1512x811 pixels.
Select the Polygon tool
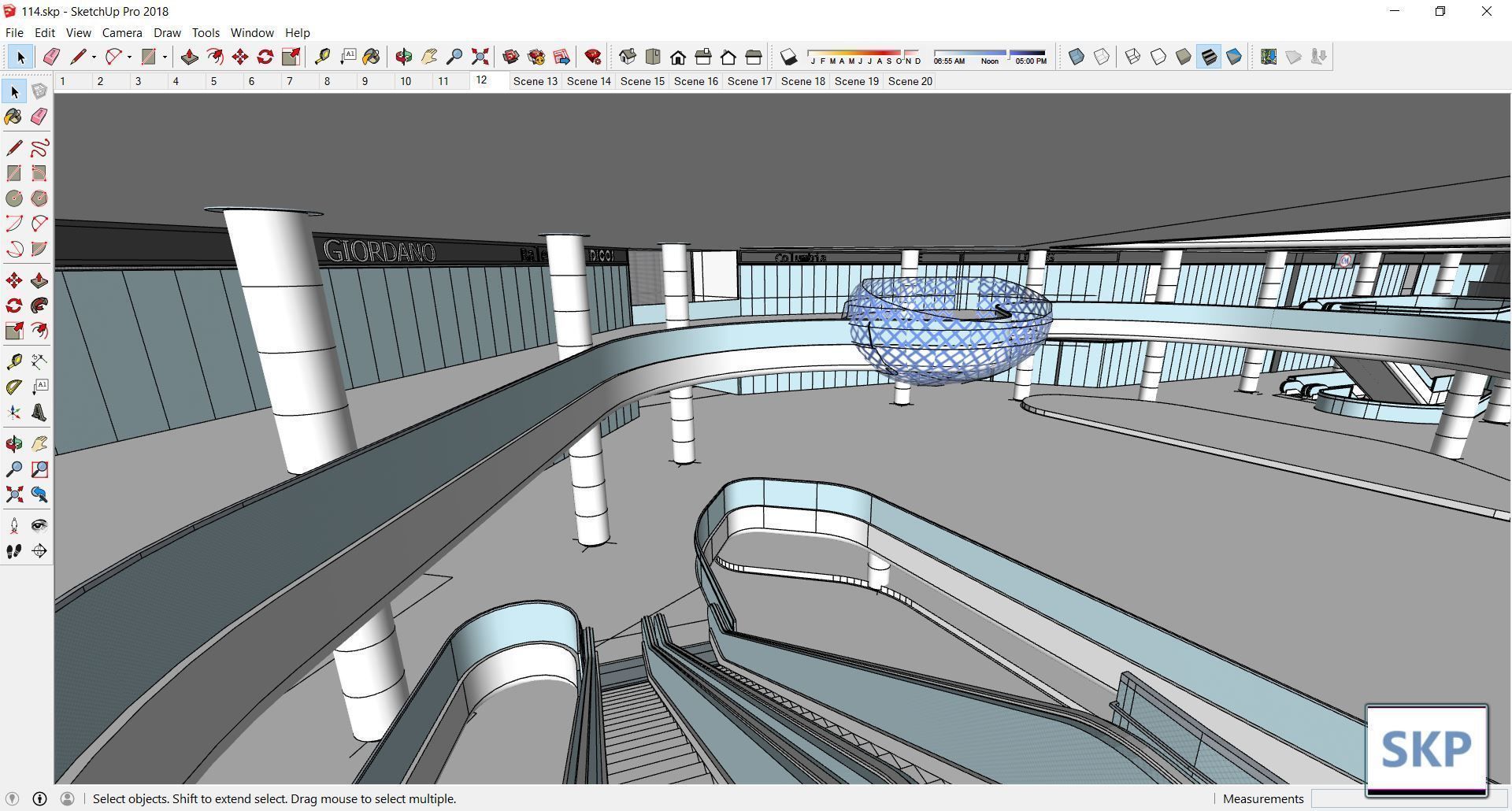pos(39,198)
